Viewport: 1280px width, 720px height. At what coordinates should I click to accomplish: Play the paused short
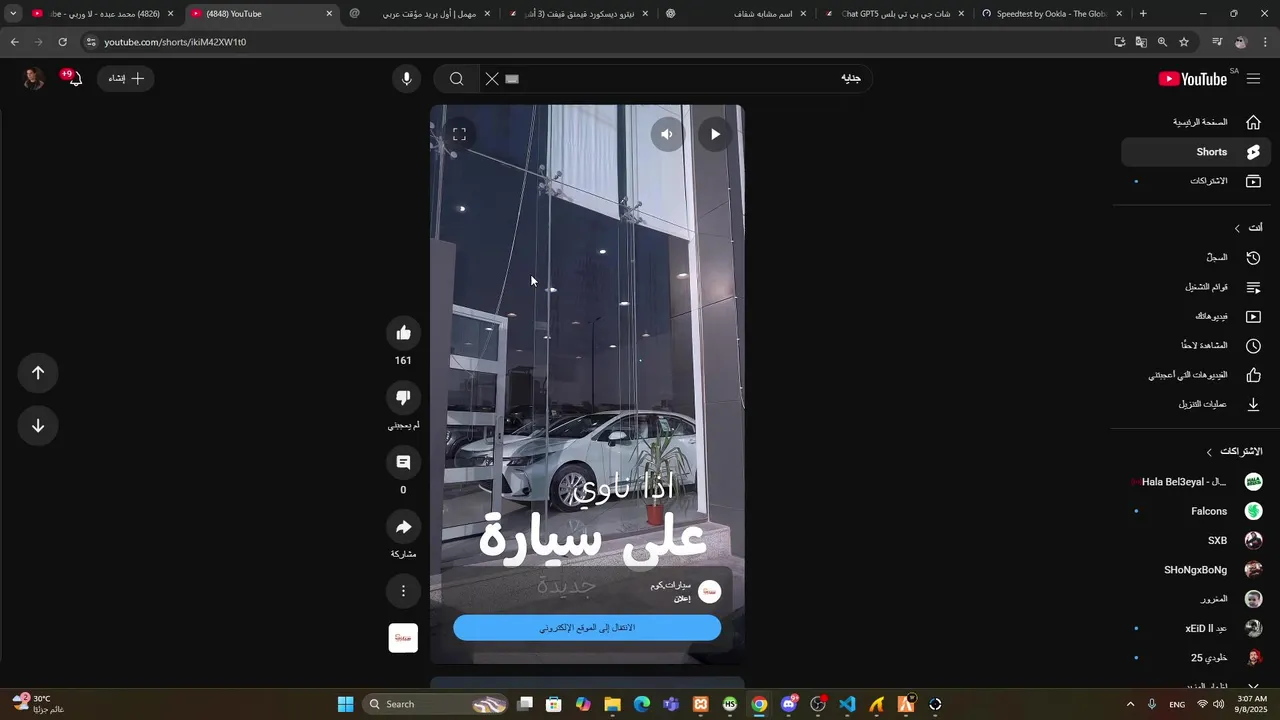715,134
